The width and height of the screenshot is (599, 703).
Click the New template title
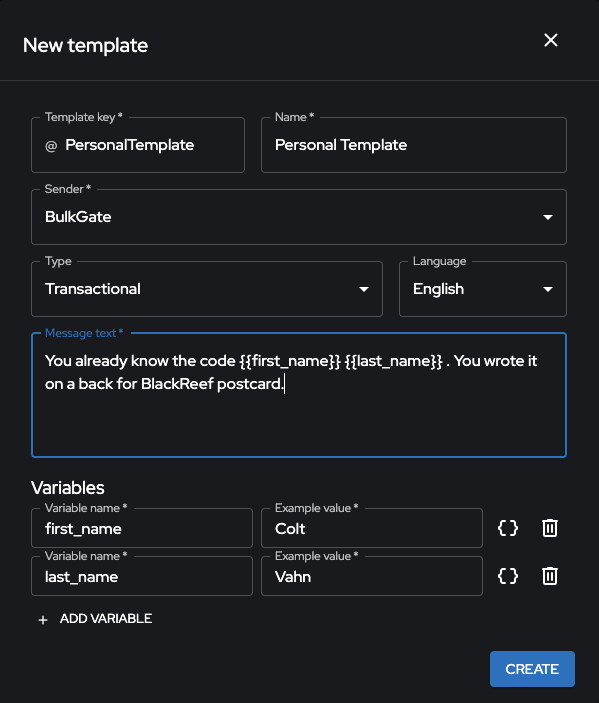85,45
